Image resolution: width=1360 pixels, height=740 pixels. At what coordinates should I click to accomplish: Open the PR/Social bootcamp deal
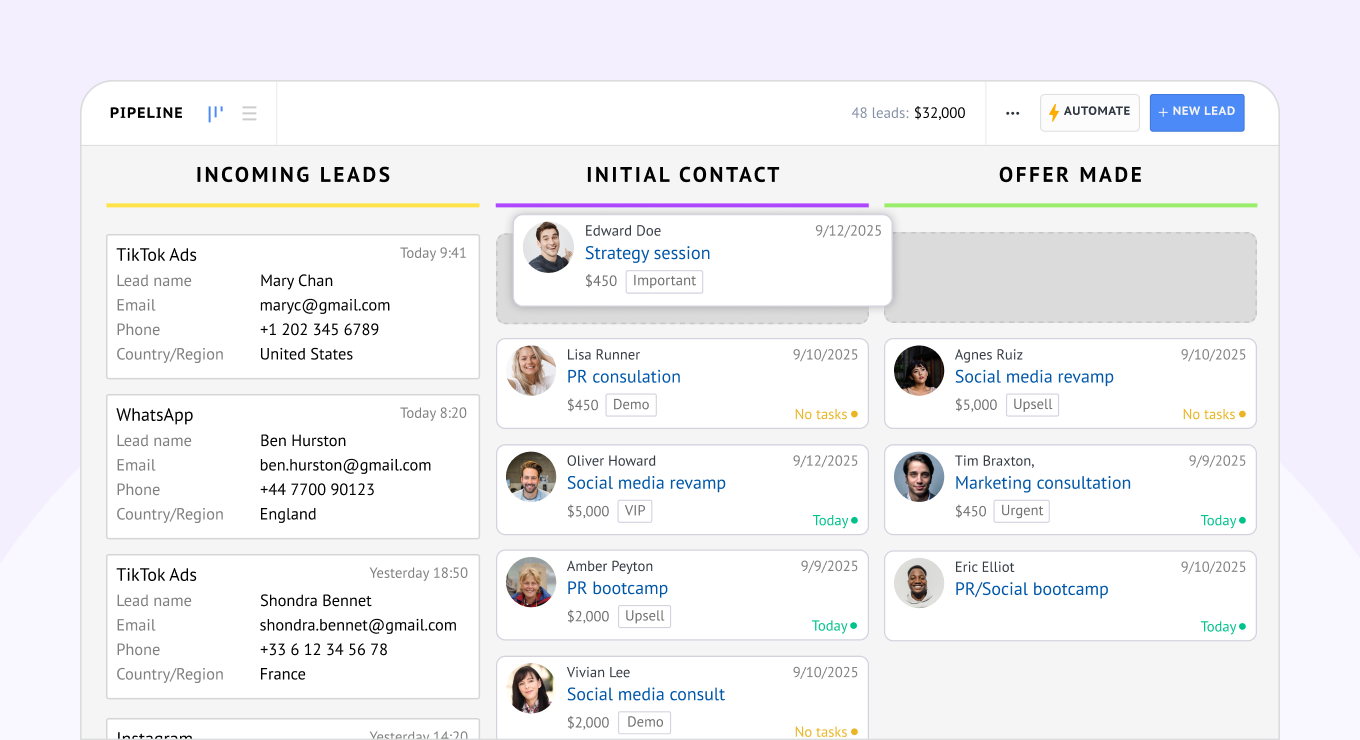click(x=1031, y=589)
